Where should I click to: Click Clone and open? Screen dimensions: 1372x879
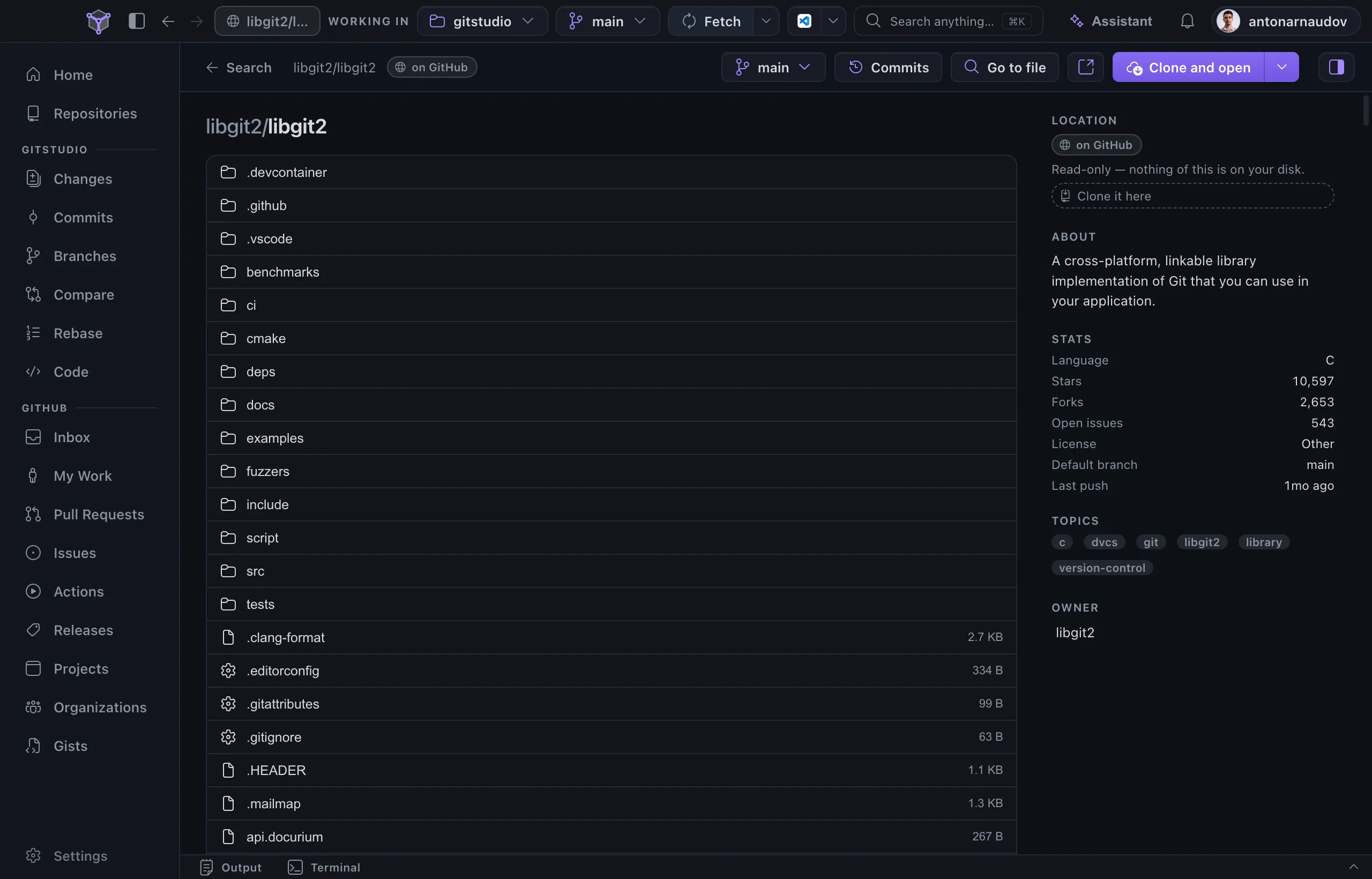pyautogui.click(x=1188, y=68)
